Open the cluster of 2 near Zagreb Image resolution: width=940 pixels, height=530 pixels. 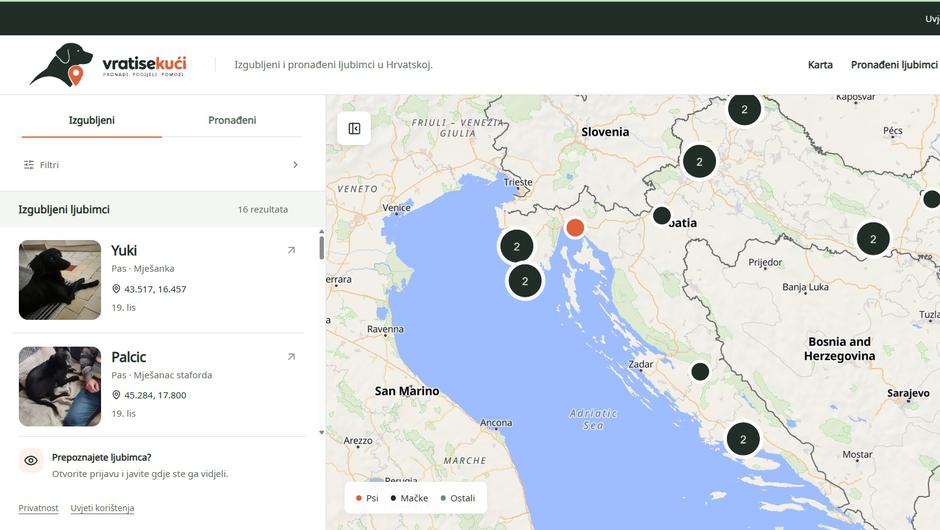pos(700,161)
